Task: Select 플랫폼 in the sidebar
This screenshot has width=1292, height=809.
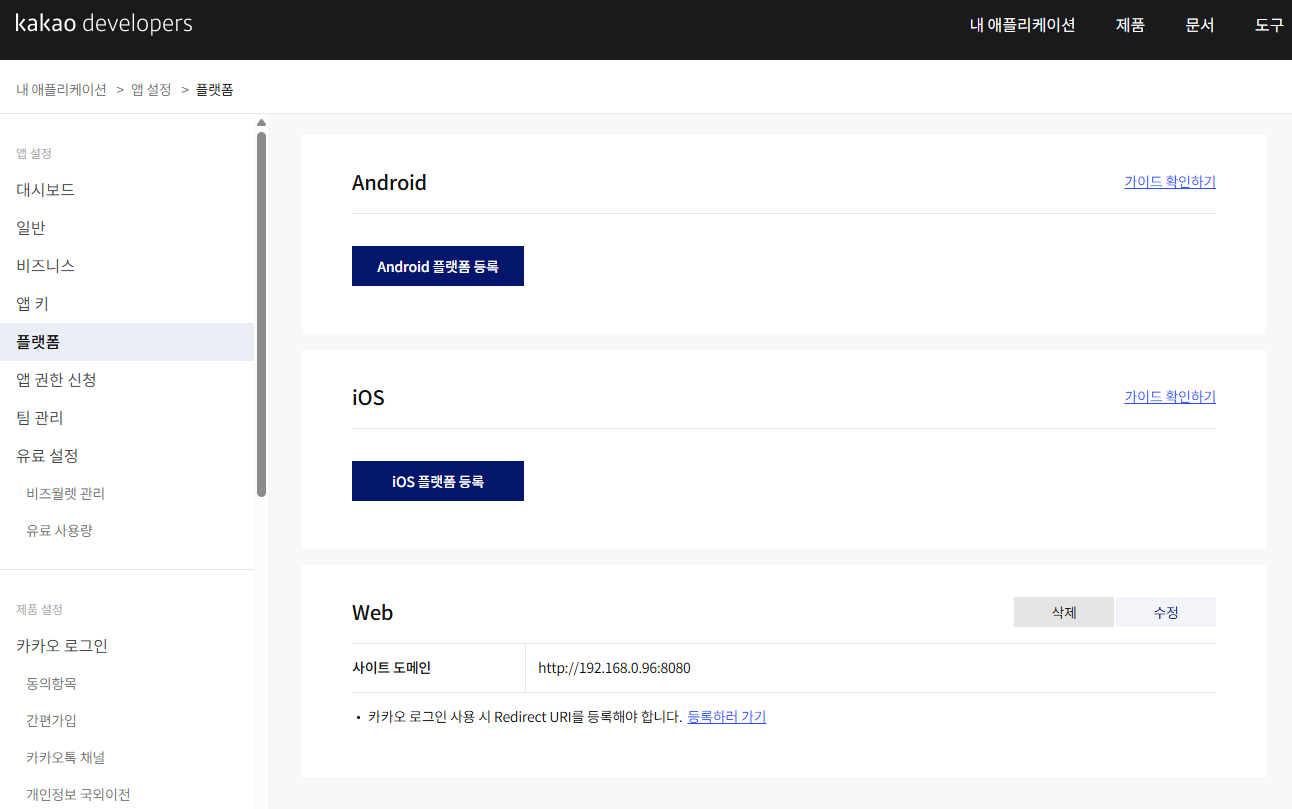Action: (127, 342)
